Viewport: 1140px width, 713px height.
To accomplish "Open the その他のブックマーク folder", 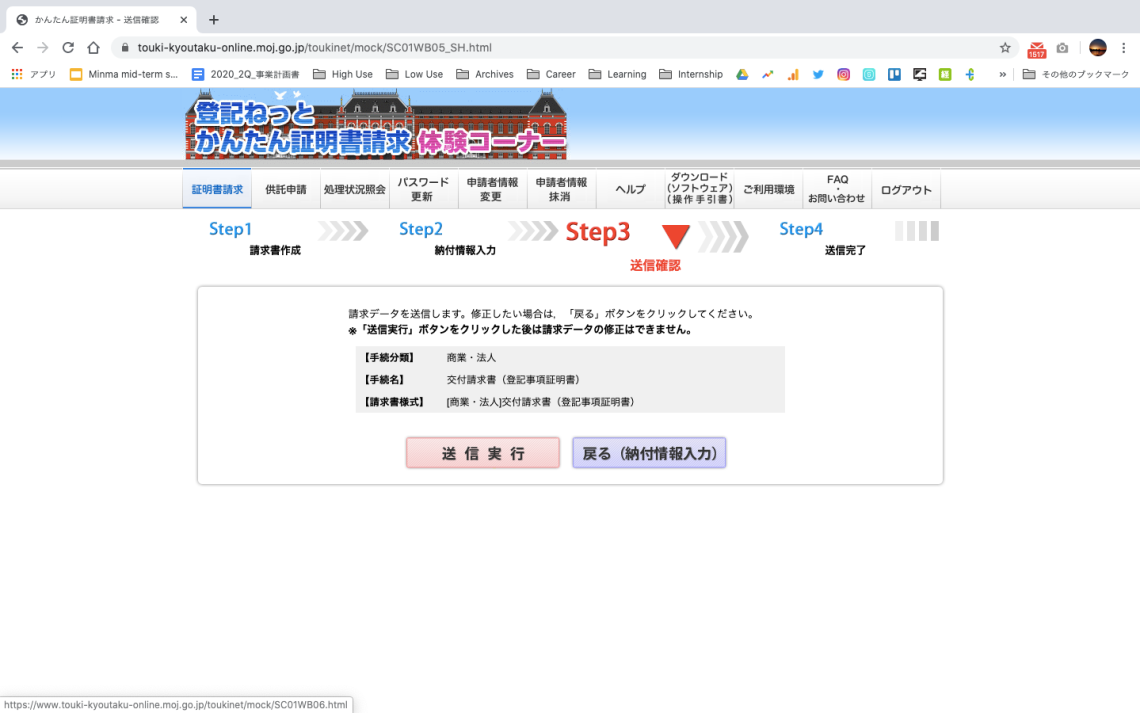I will [1076, 74].
